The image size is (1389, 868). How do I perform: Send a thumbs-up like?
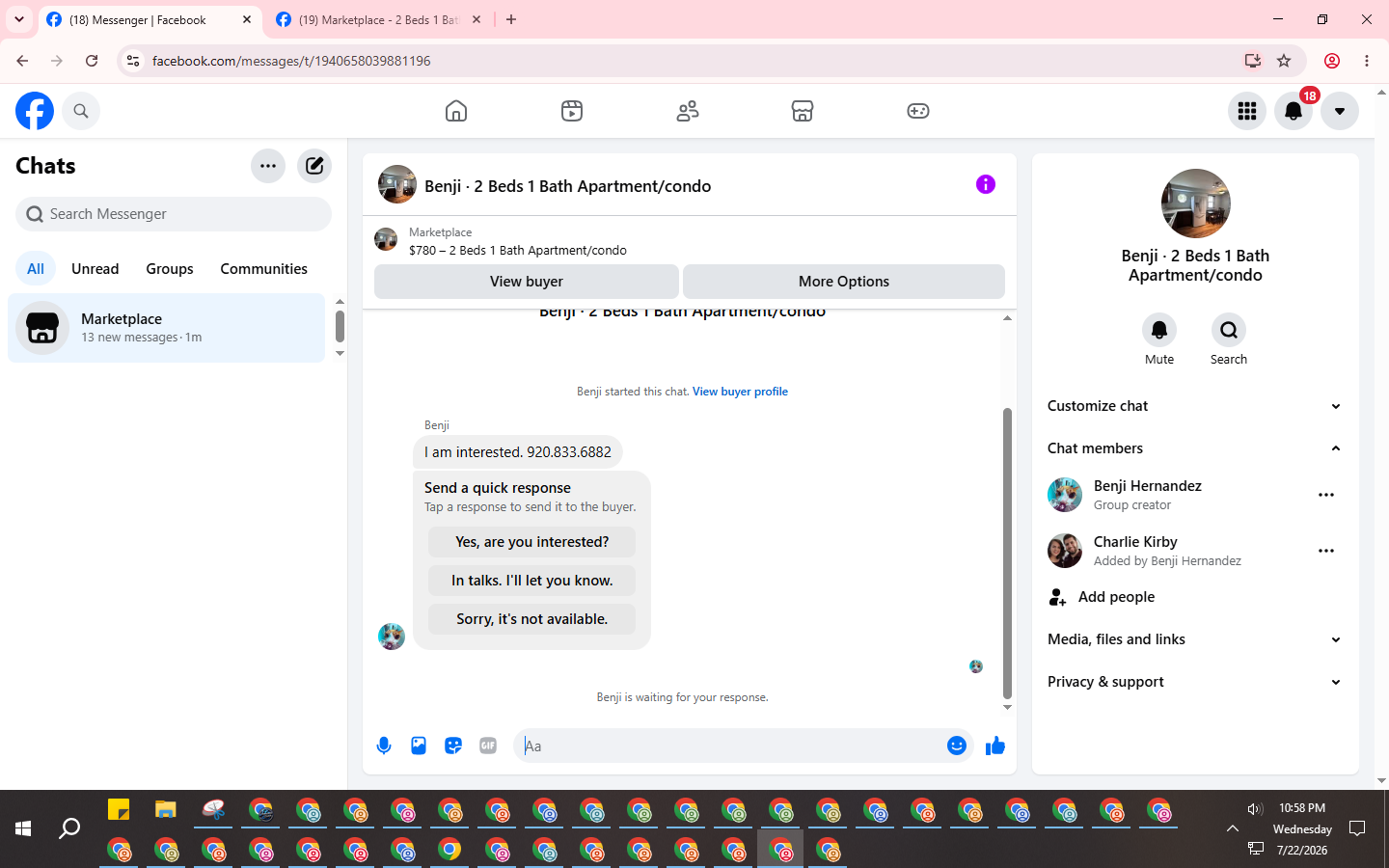pyautogui.click(x=995, y=746)
